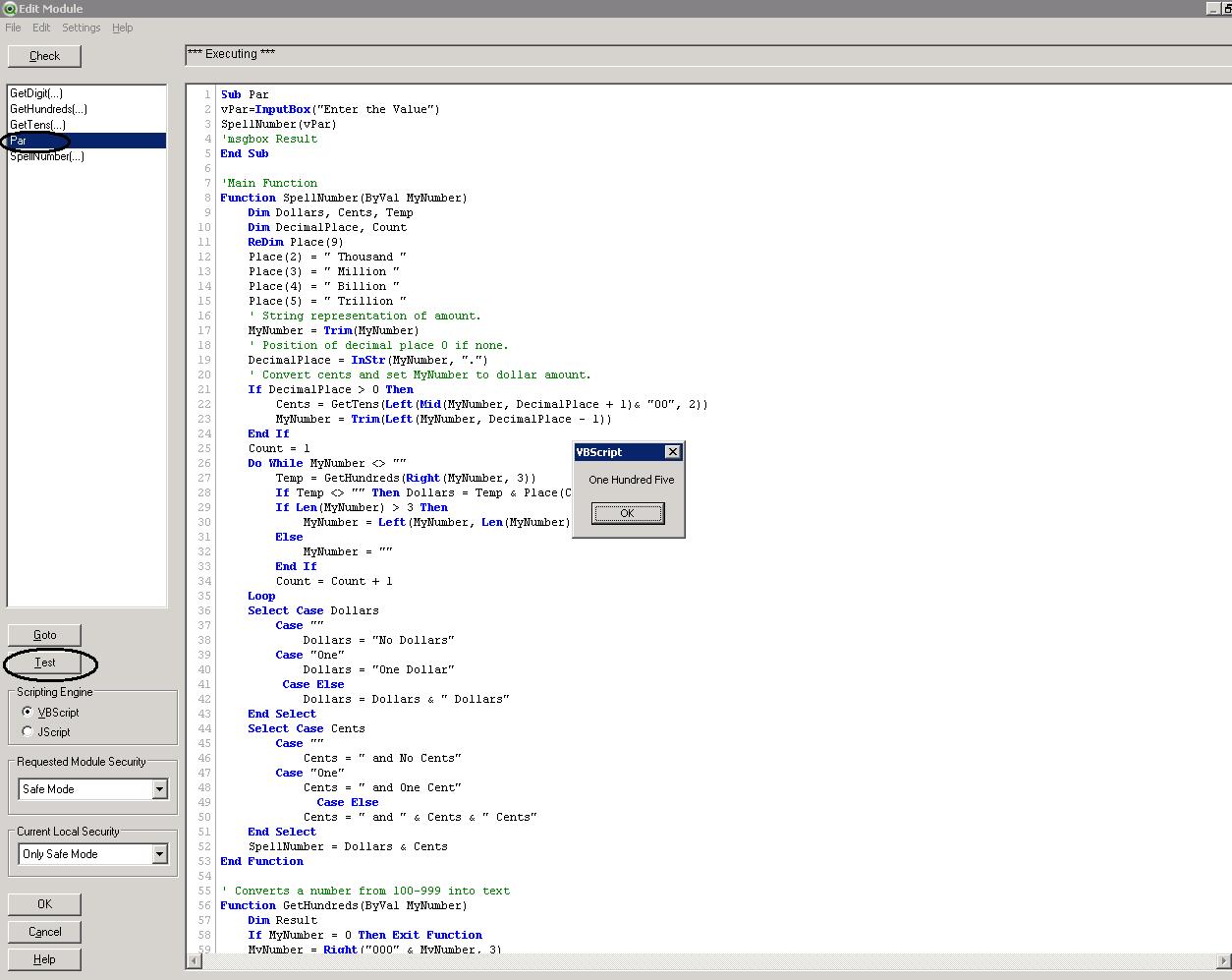This screenshot has width=1232, height=980.
Task: Expand Current Local Security dropdown
Action: [159, 854]
